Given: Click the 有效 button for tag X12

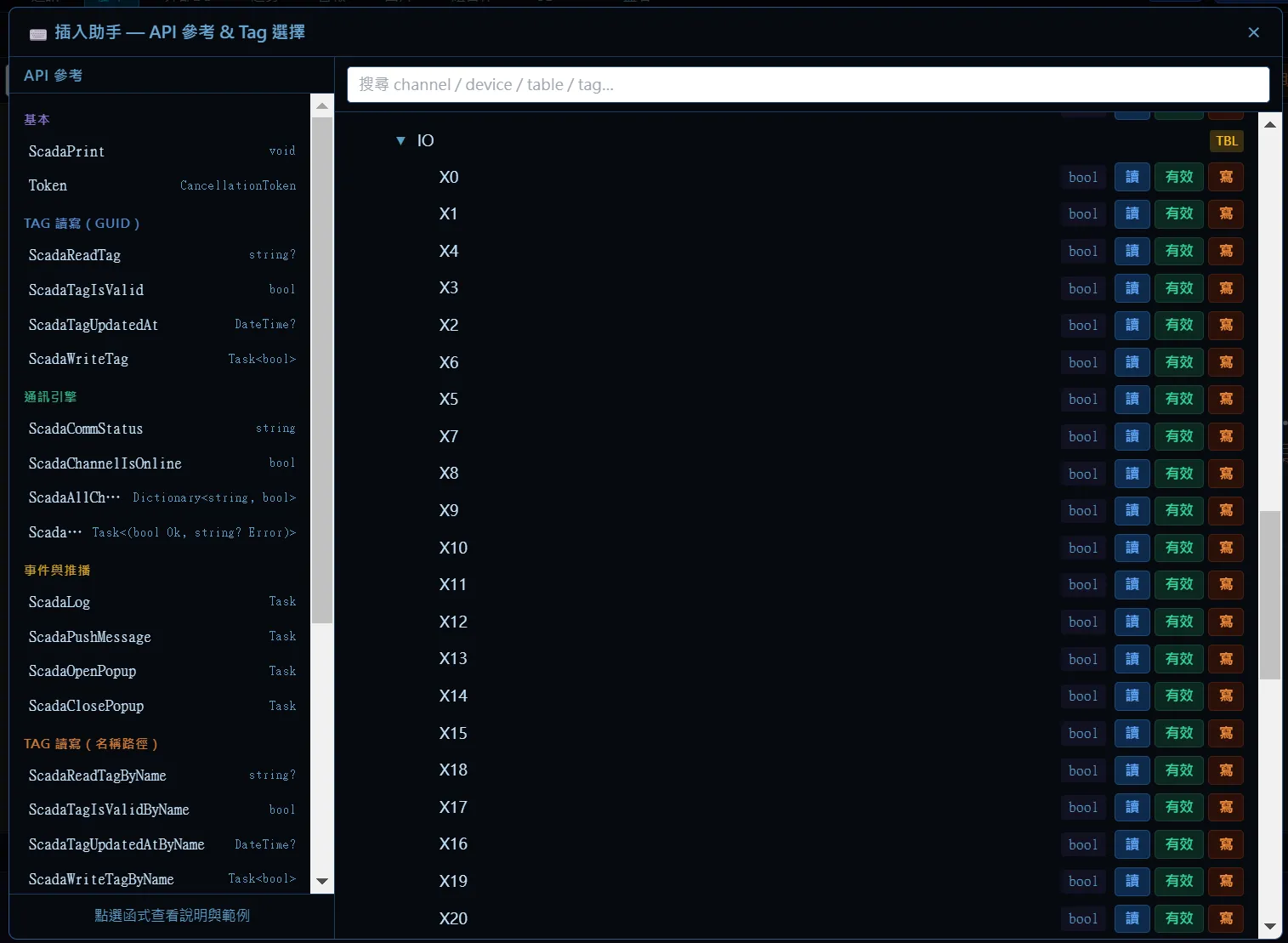Looking at the screenshot, I should click(1178, 622).
